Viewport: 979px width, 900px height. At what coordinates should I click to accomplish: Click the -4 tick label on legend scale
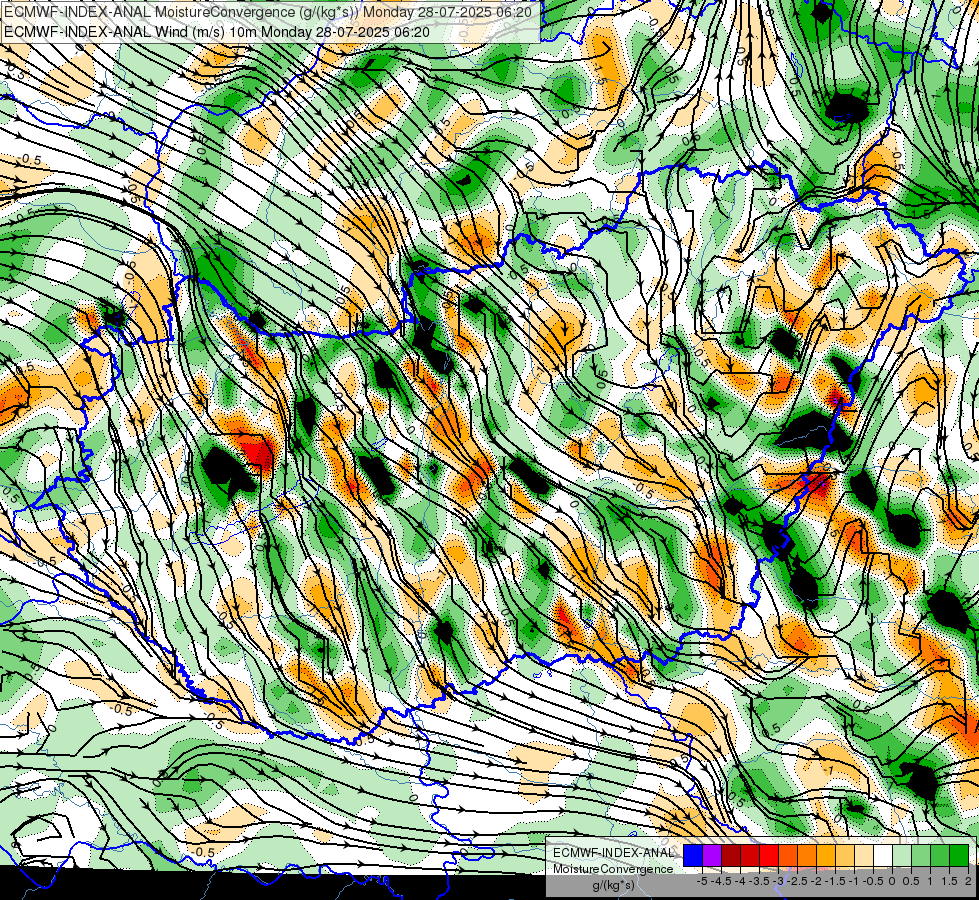pos(740,881)
